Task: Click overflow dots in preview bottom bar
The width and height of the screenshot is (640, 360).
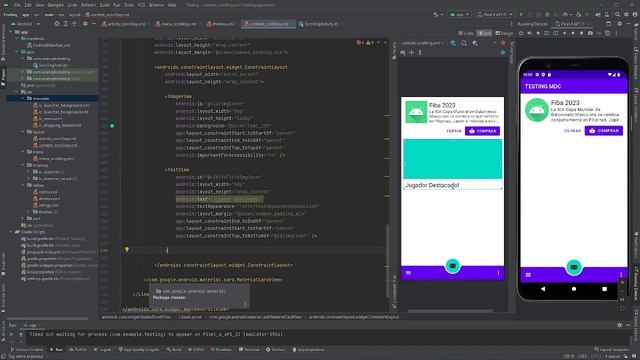Action: pos(498,273)
